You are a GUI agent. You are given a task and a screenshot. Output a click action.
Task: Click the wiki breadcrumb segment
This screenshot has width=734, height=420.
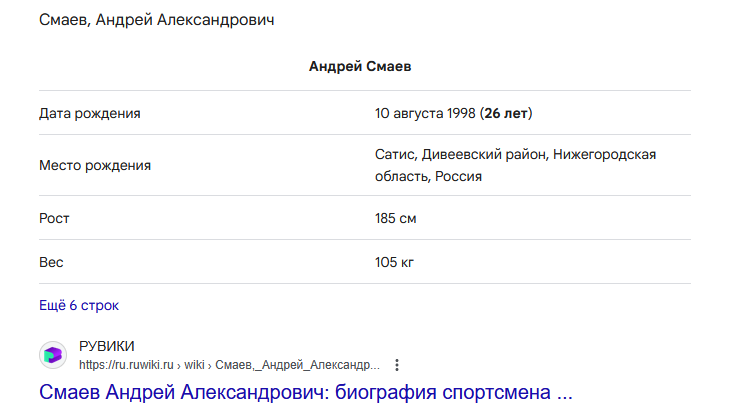pyautogui.click(x=194, y=365)
